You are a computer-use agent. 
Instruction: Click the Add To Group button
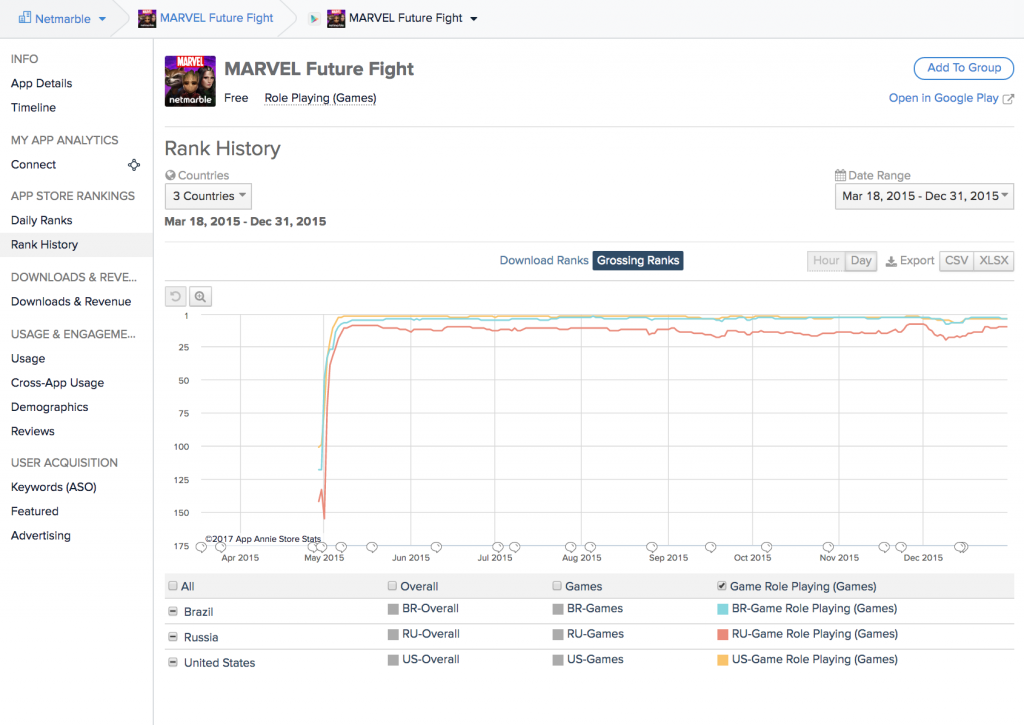pyautogui.click(x=964, y=68)
